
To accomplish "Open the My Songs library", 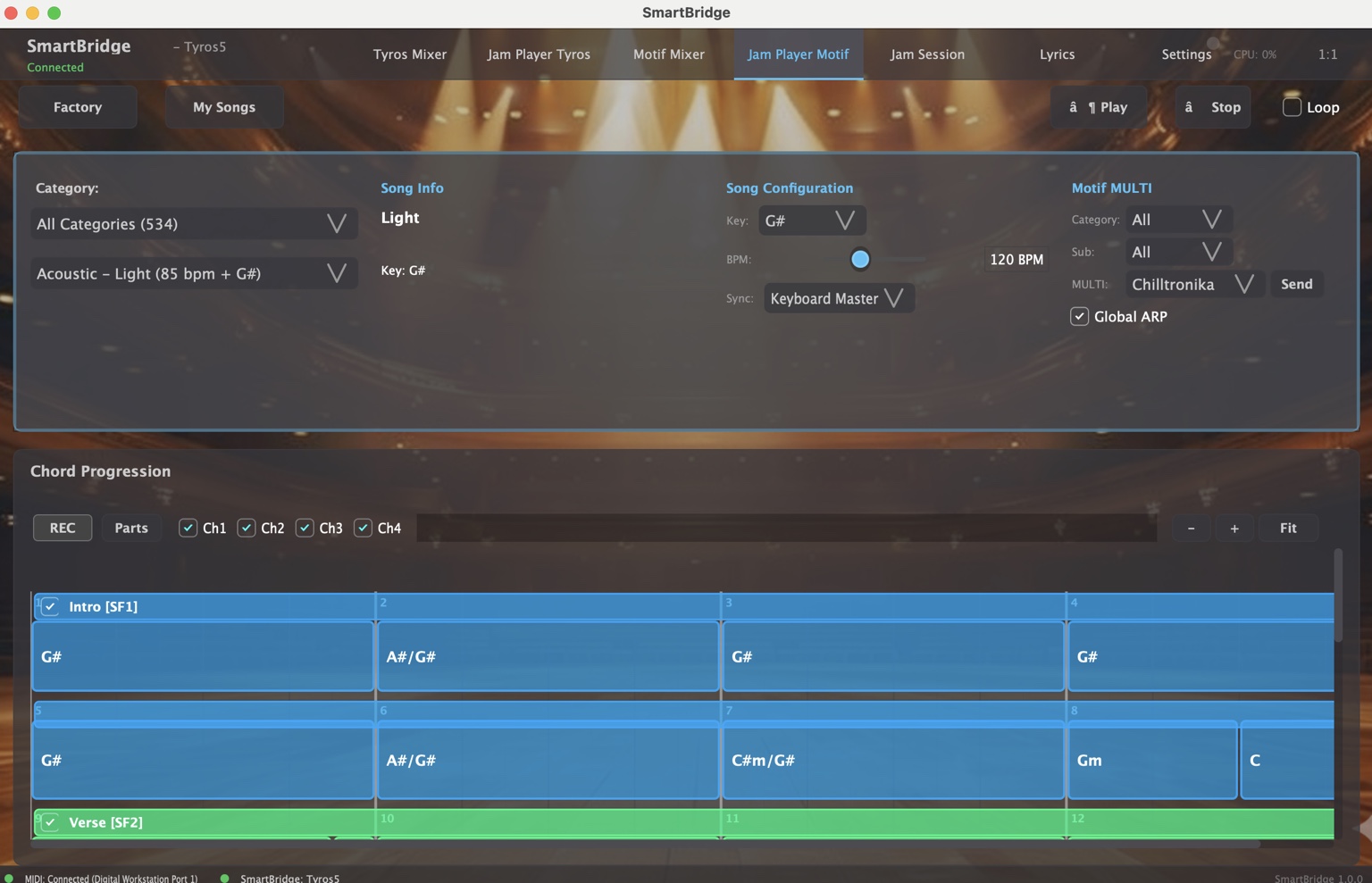I will 223,106.
